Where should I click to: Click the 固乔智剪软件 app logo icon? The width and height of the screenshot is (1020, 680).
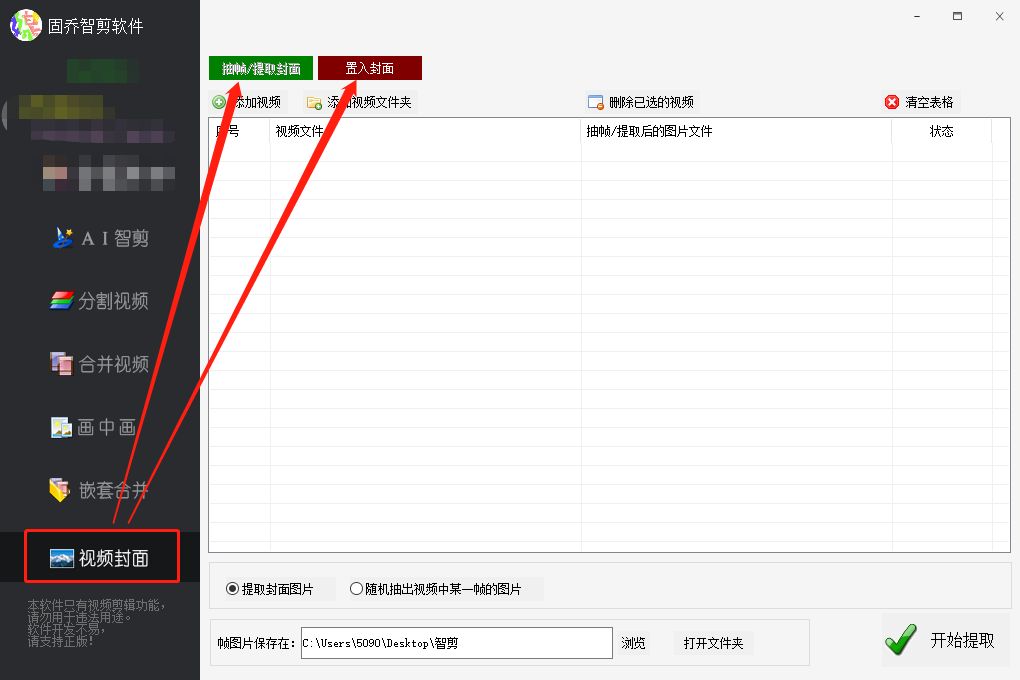pos(26,25)
